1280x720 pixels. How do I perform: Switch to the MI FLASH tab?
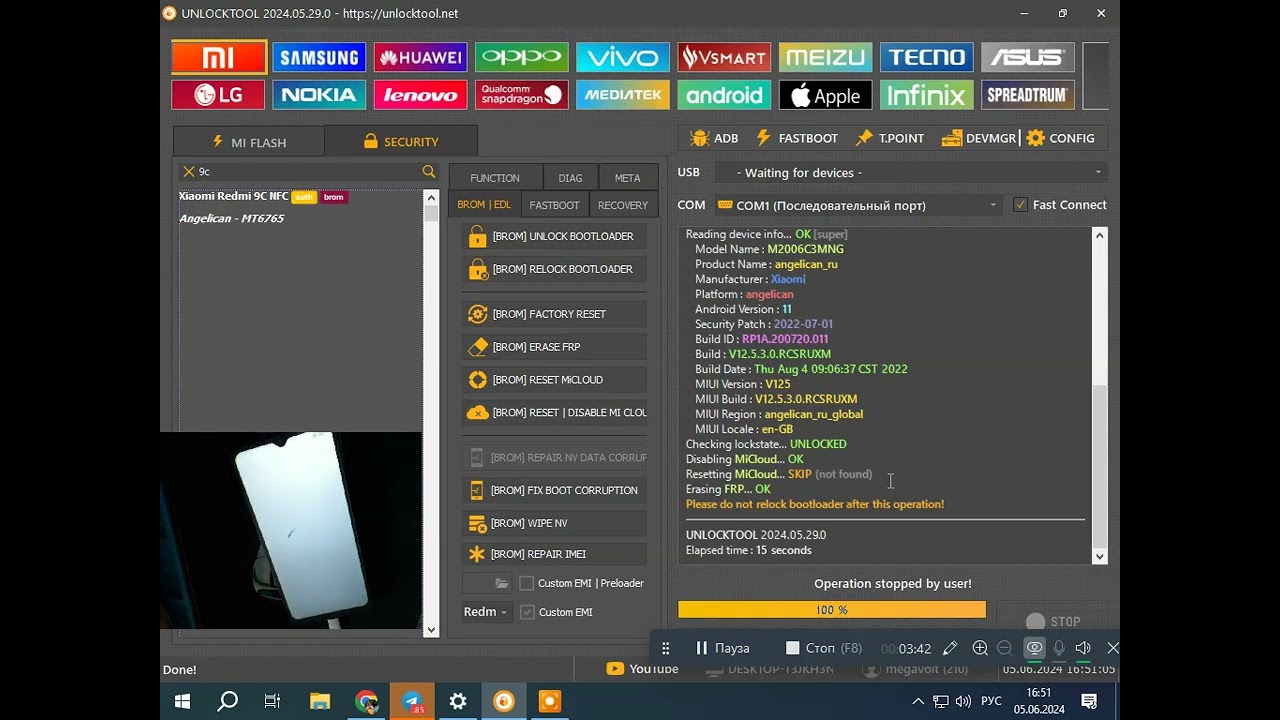coord(249,142)
